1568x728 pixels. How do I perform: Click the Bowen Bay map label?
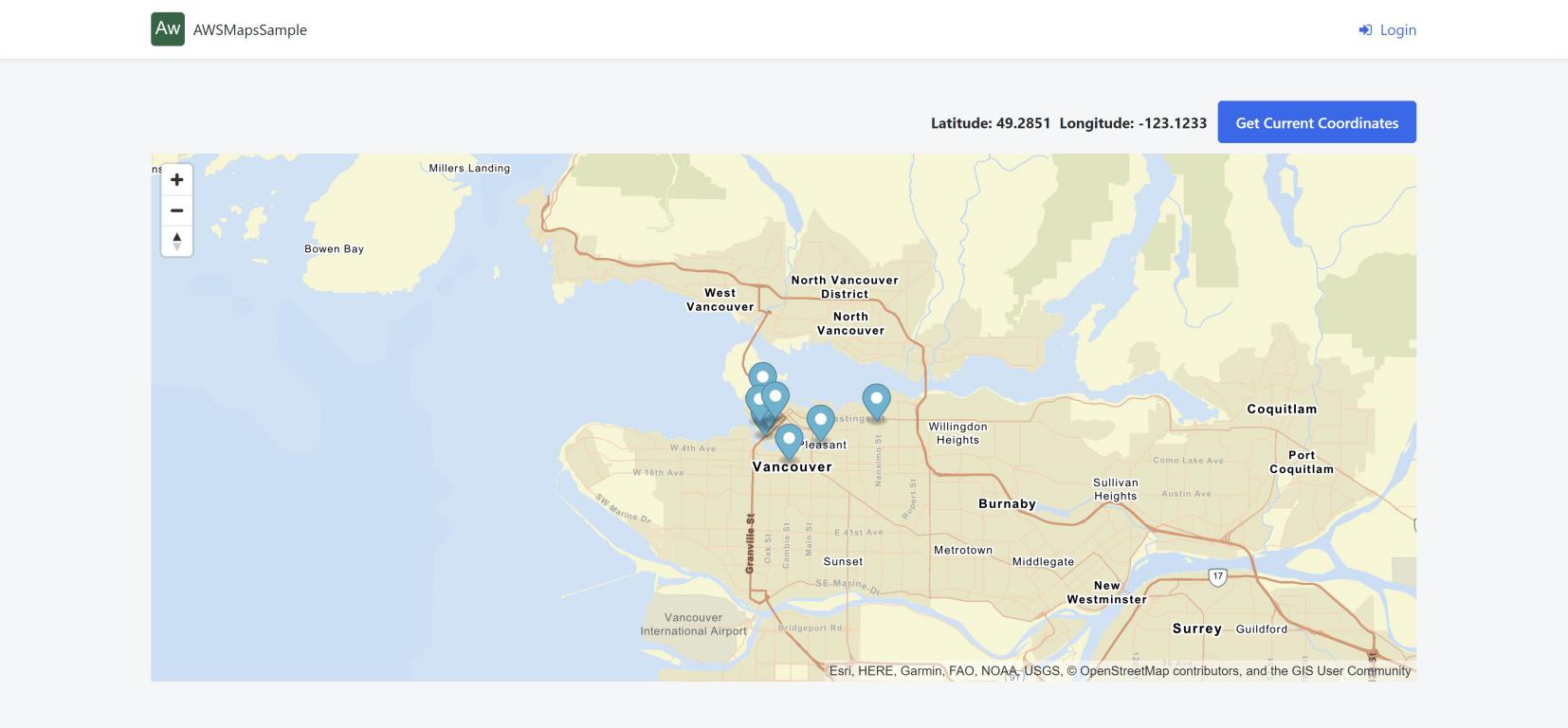point(334,249)
